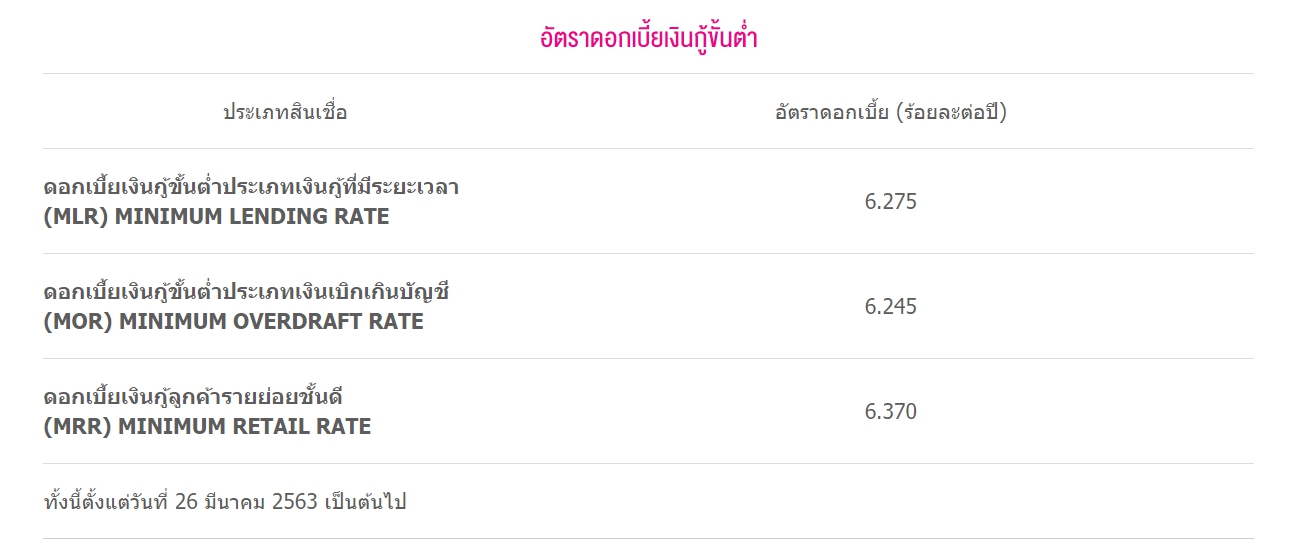Click the เป็นต้นไป text in the footer note
1293x546 pixels.
point(365,502)
